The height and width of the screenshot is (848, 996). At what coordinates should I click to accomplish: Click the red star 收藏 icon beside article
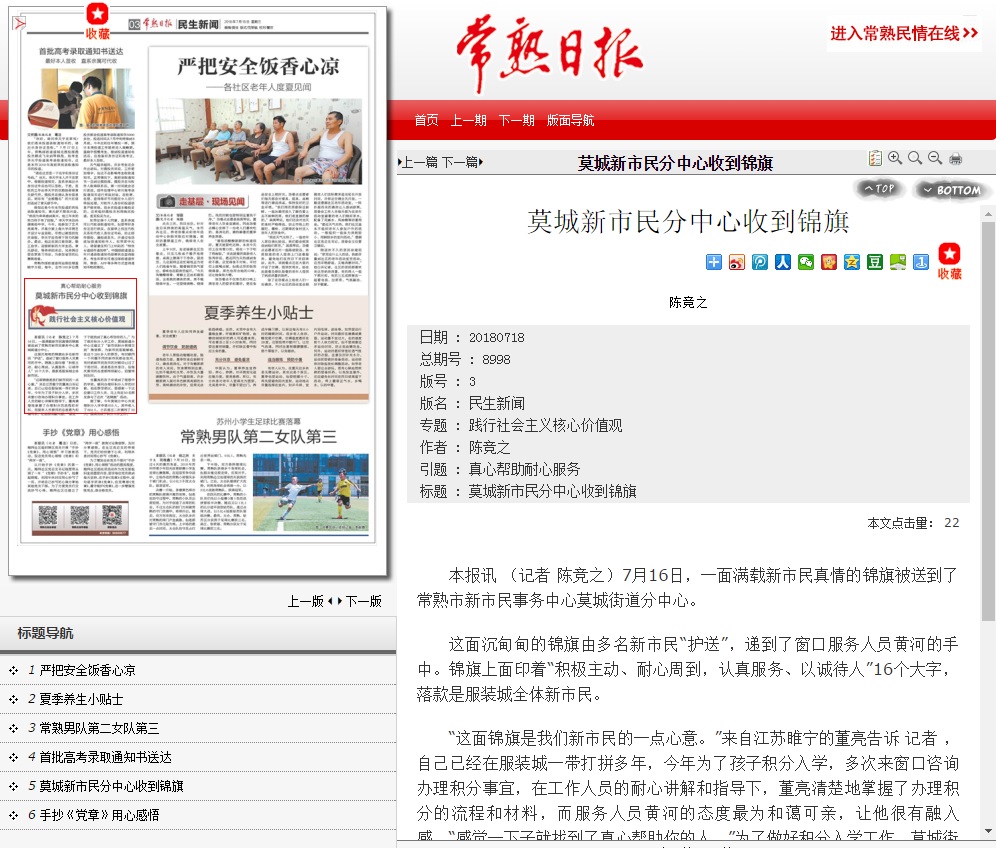click(x=950, y=261)
